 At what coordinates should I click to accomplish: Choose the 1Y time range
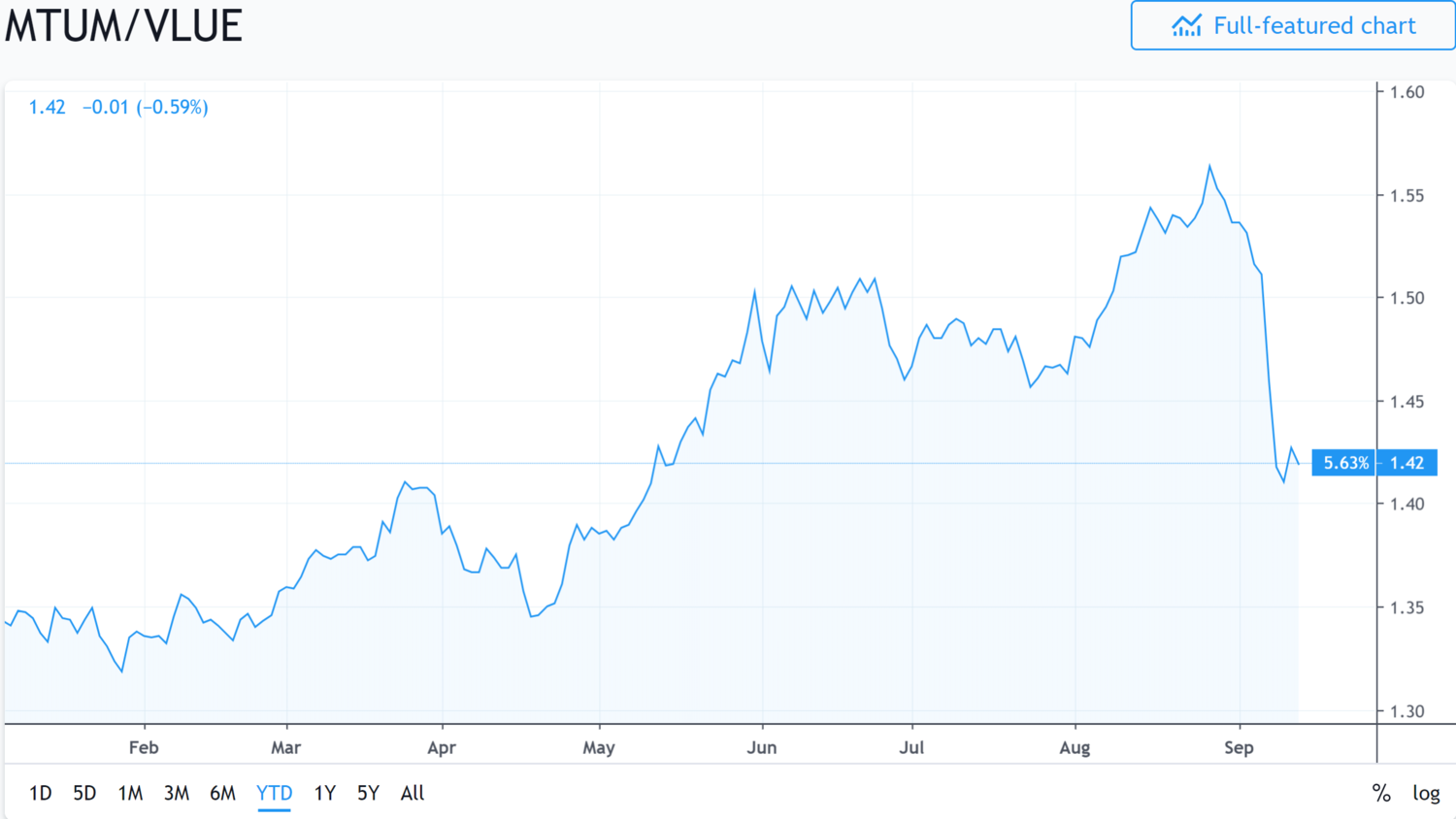click(x=324, y=793)
